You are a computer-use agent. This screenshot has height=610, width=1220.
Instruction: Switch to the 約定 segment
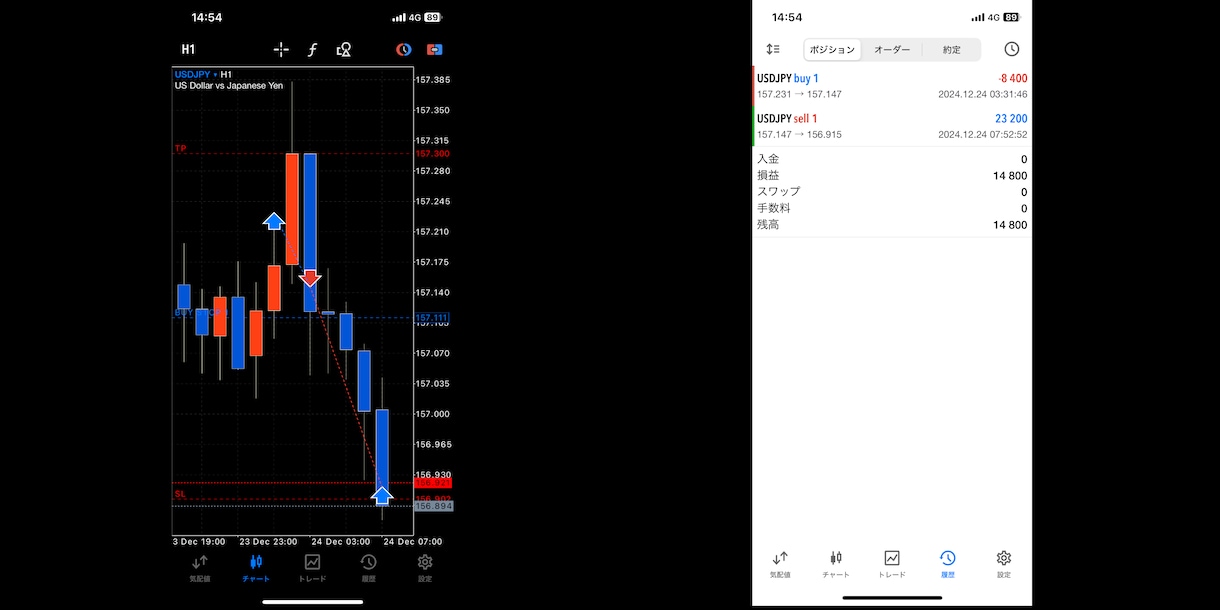951,49
